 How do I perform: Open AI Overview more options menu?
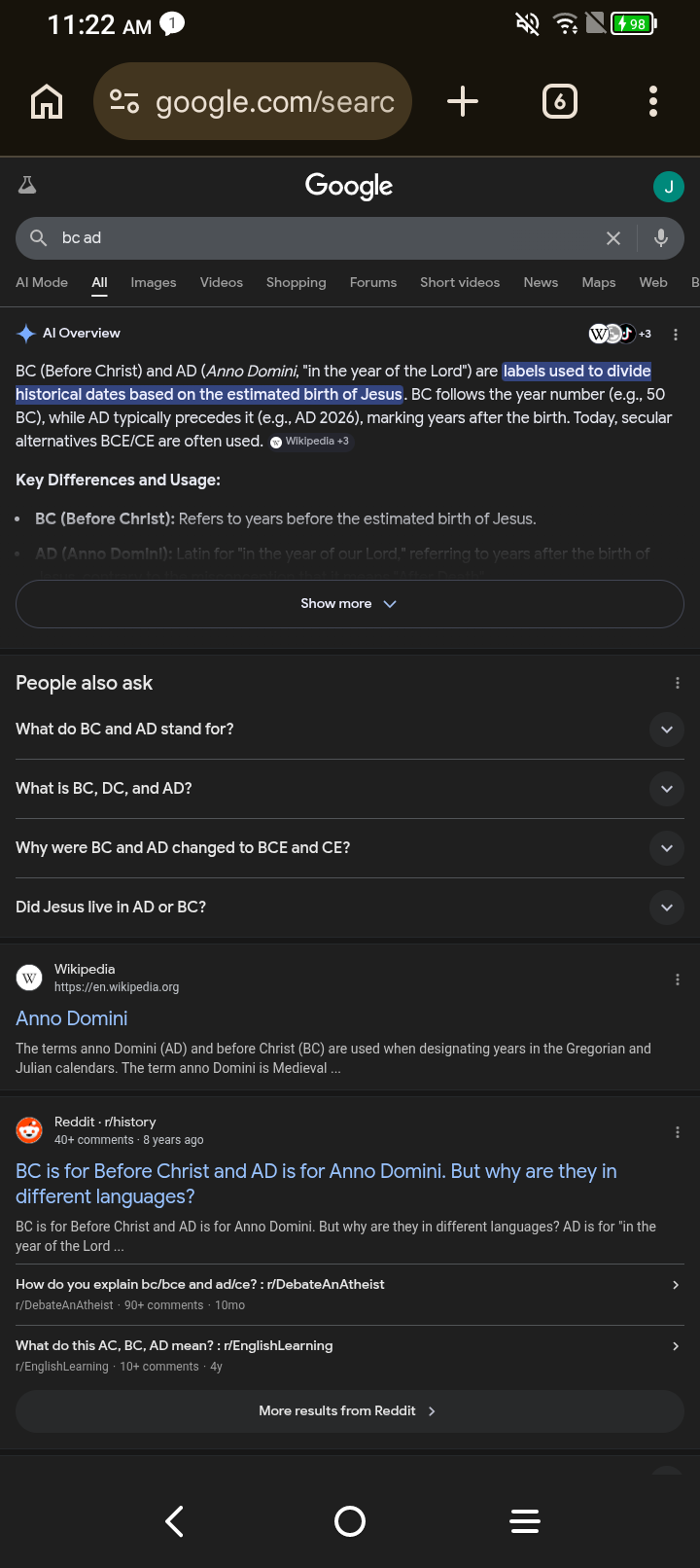(676, 335)
